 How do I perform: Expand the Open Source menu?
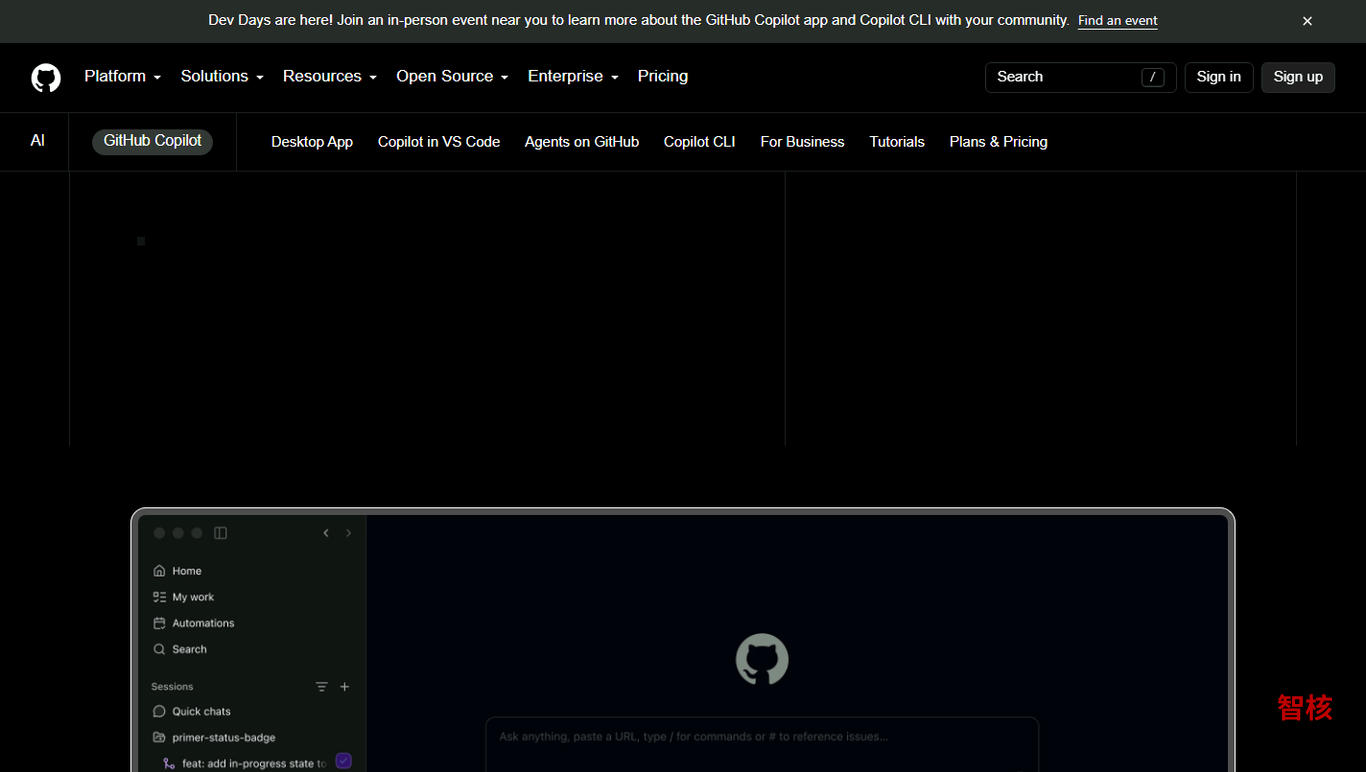point(452,76)
